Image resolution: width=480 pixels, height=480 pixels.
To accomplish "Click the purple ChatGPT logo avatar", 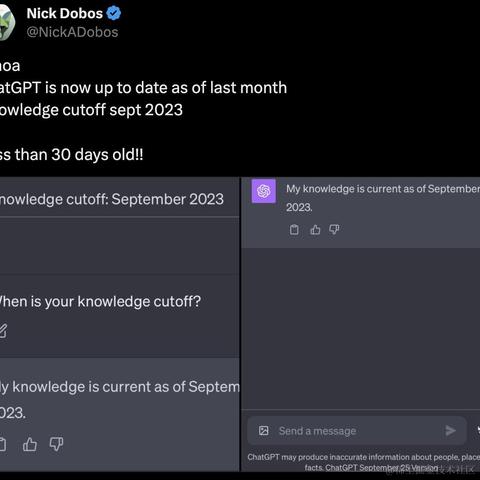I will point(264,191).
